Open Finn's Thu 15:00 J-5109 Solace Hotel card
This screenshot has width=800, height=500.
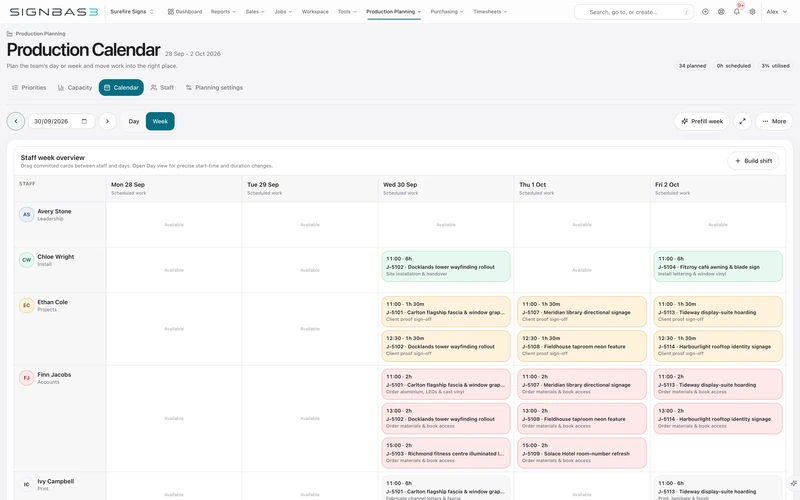coord(582,453)
